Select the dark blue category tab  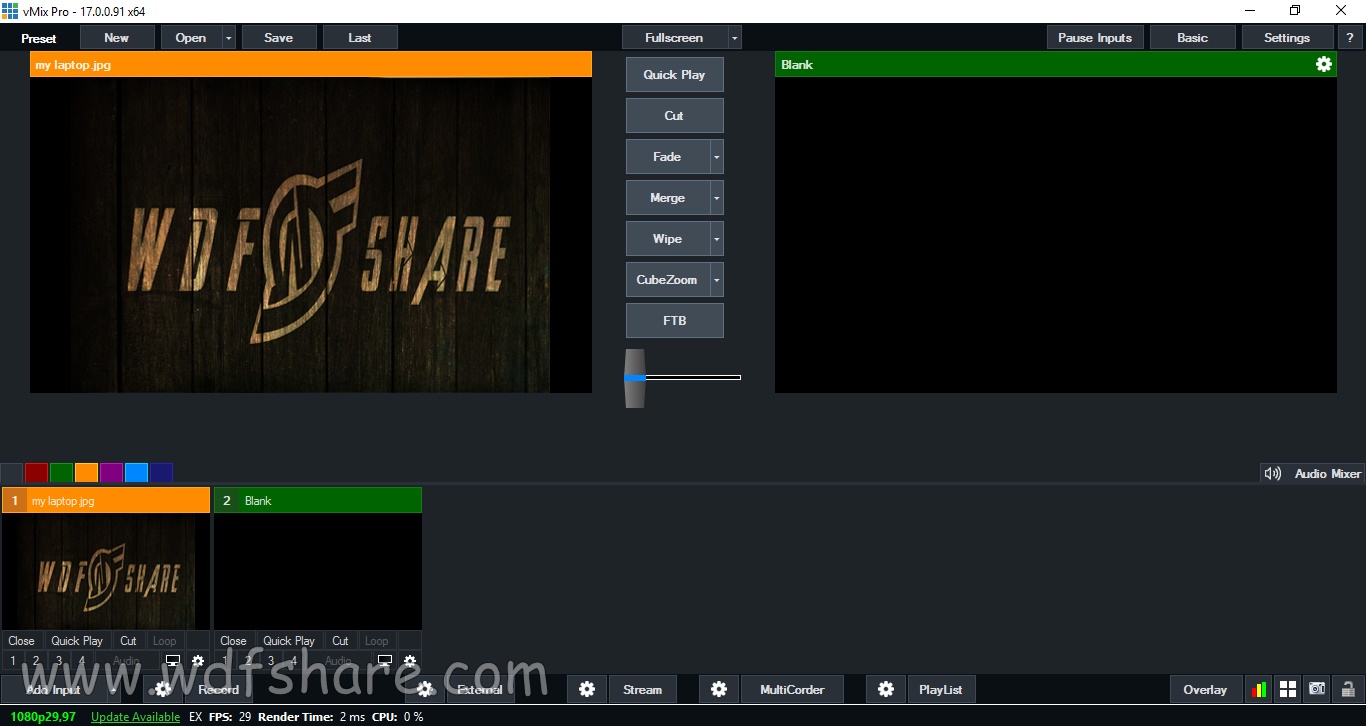click(x=161, y=473)
